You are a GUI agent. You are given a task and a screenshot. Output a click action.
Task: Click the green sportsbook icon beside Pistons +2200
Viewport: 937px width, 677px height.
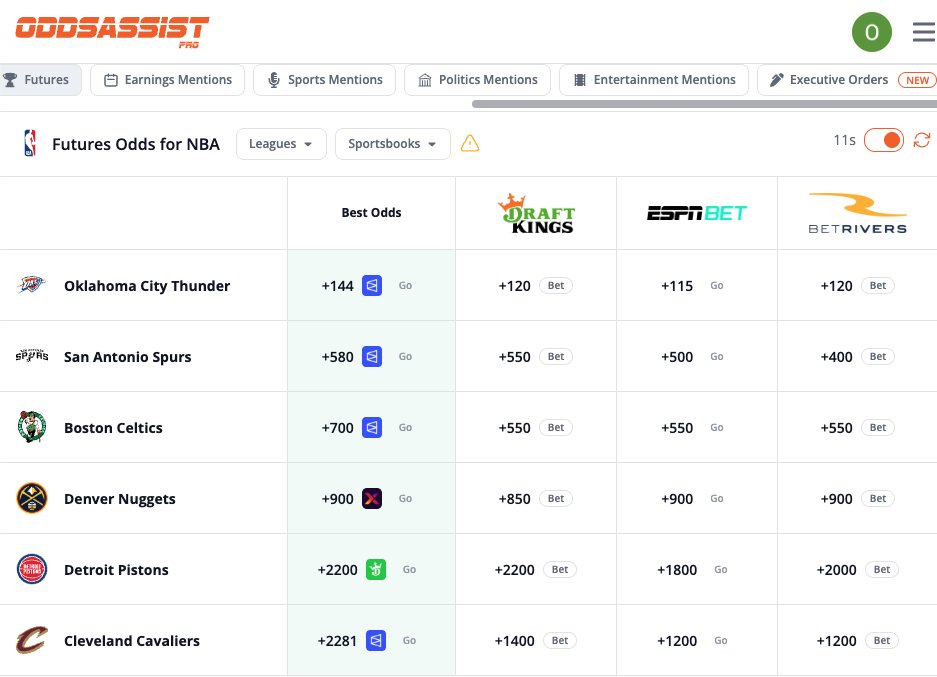coord(376,569)
